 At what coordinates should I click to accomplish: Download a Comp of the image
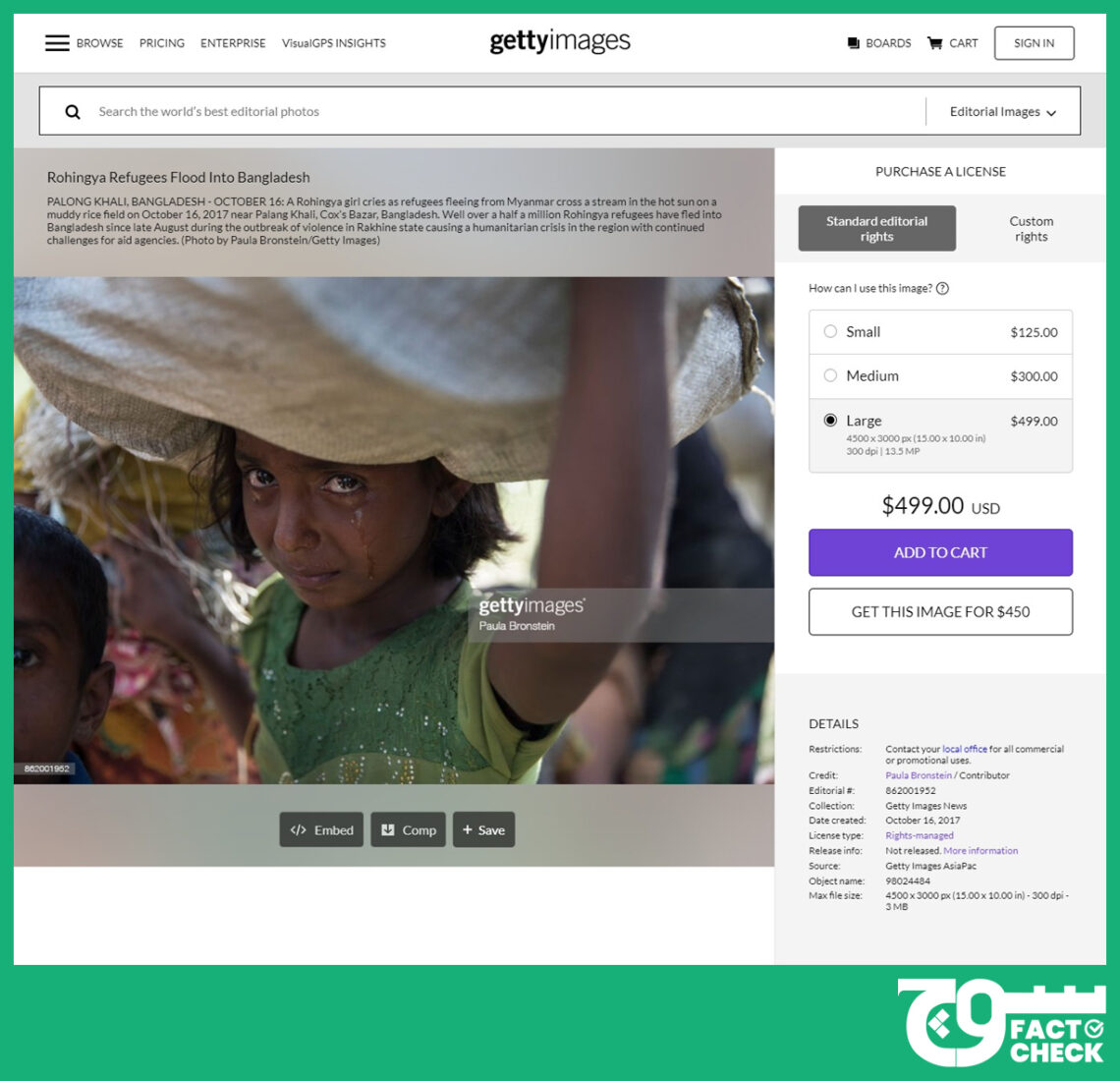tap(408, 829)
